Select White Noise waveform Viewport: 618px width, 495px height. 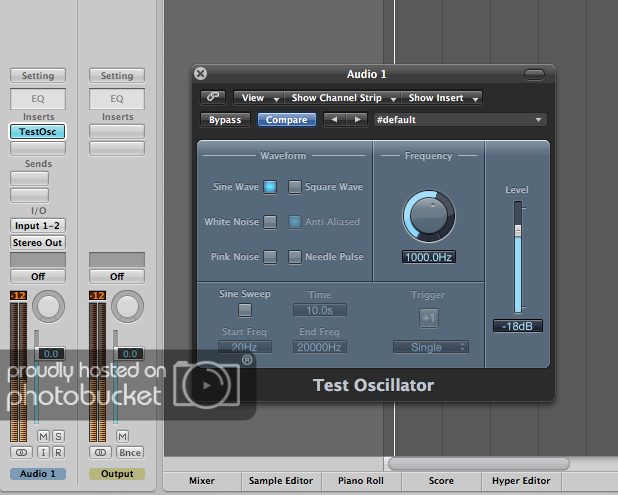click(270, 222)
